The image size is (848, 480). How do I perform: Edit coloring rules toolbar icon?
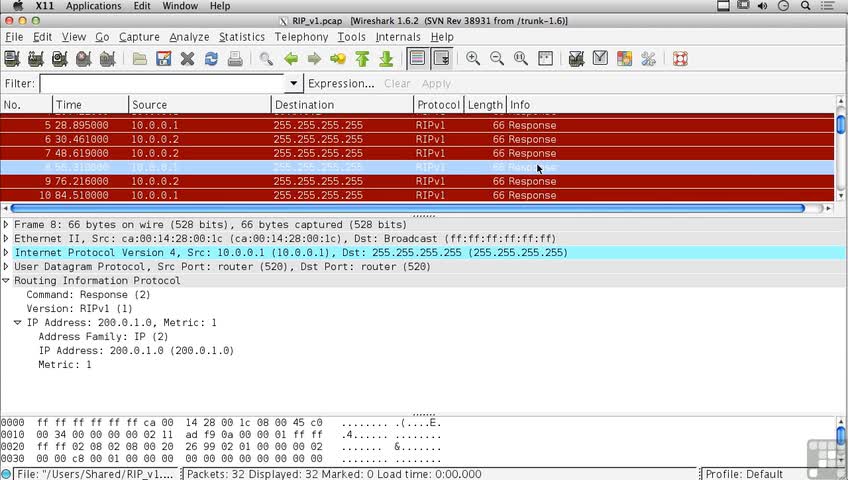[624, 58]
